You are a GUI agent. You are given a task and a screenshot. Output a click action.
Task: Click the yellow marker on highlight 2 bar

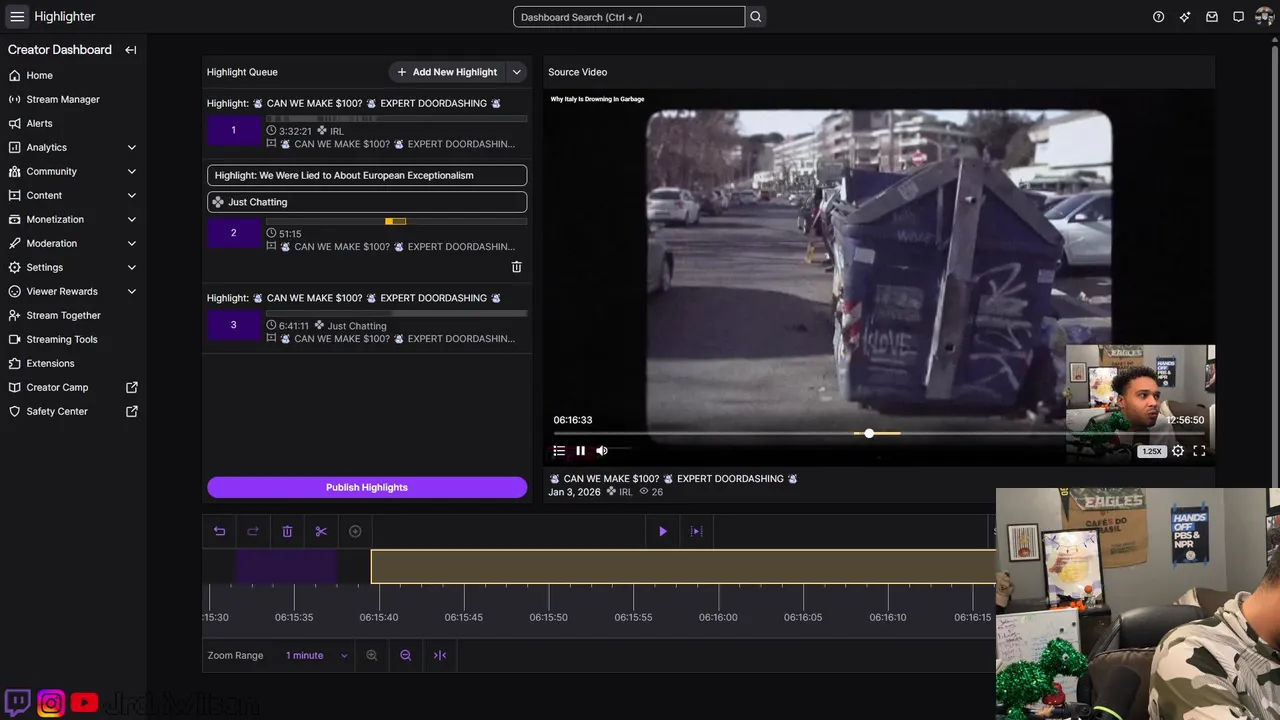[x=396, y=221]
